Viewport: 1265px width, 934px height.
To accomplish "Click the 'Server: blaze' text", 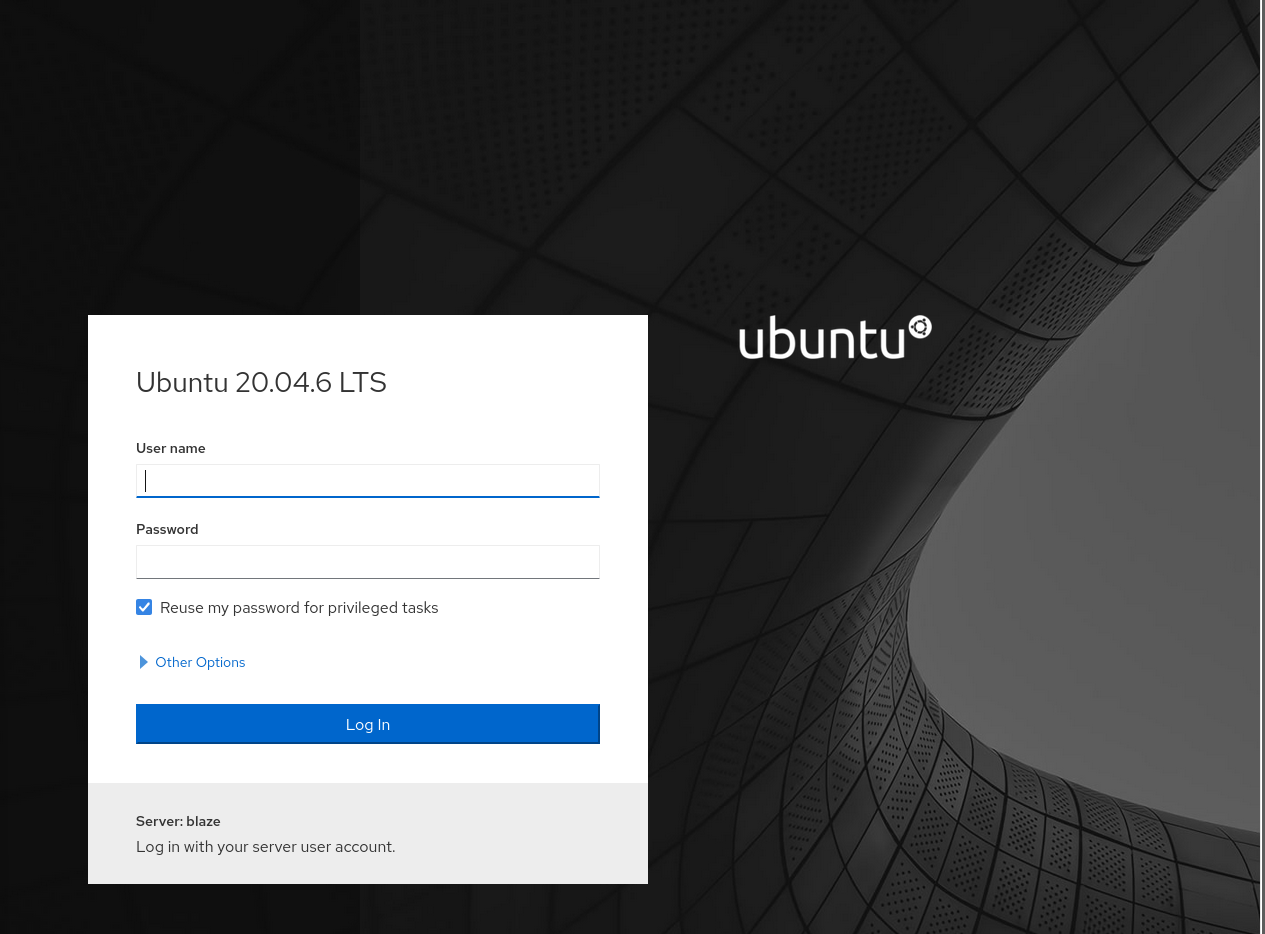I will pyautogui.click(x=178, y=821).
